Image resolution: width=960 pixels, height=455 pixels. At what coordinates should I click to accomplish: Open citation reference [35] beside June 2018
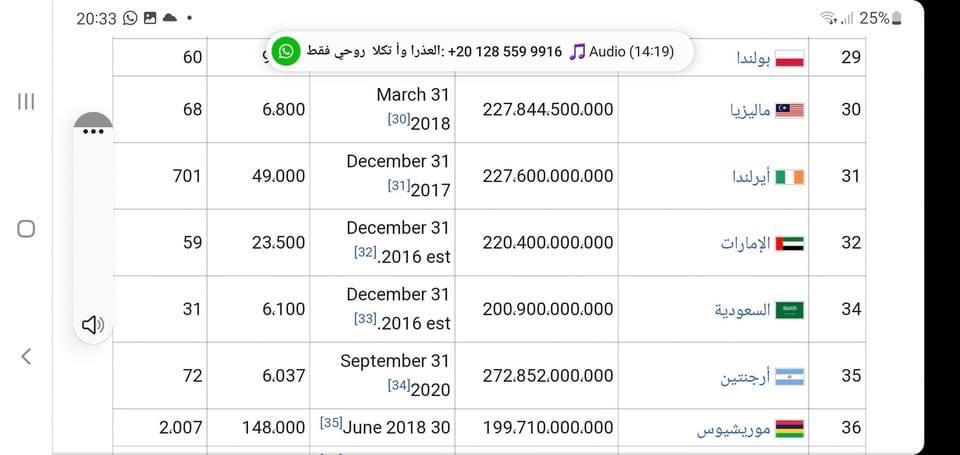coord(331,423)
